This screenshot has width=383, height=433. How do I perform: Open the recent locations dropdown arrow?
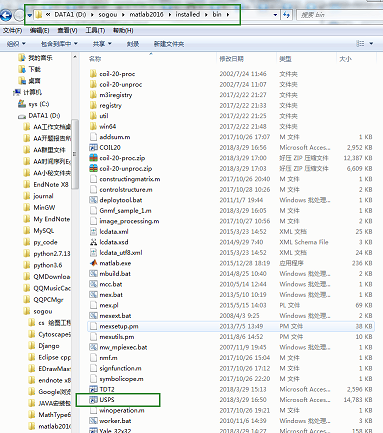click(x=30, y=15)
